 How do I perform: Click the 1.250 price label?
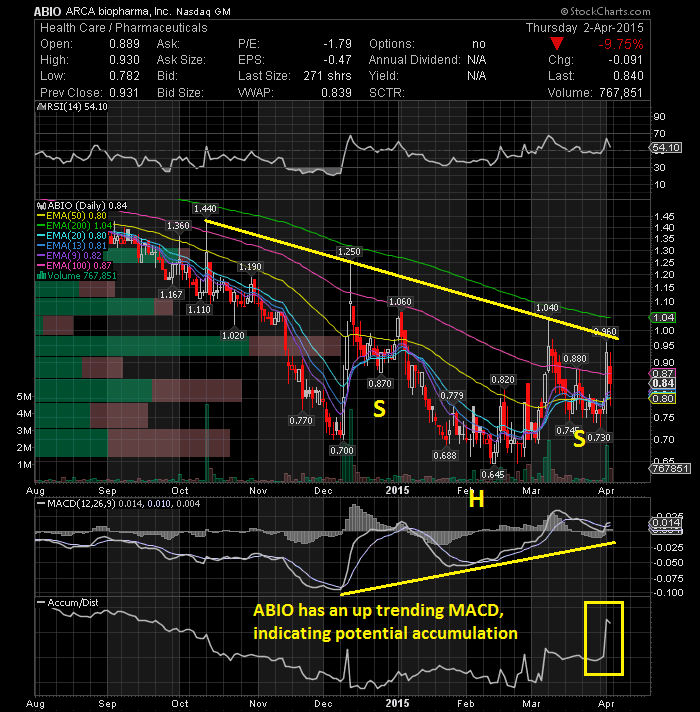point(349,252)
